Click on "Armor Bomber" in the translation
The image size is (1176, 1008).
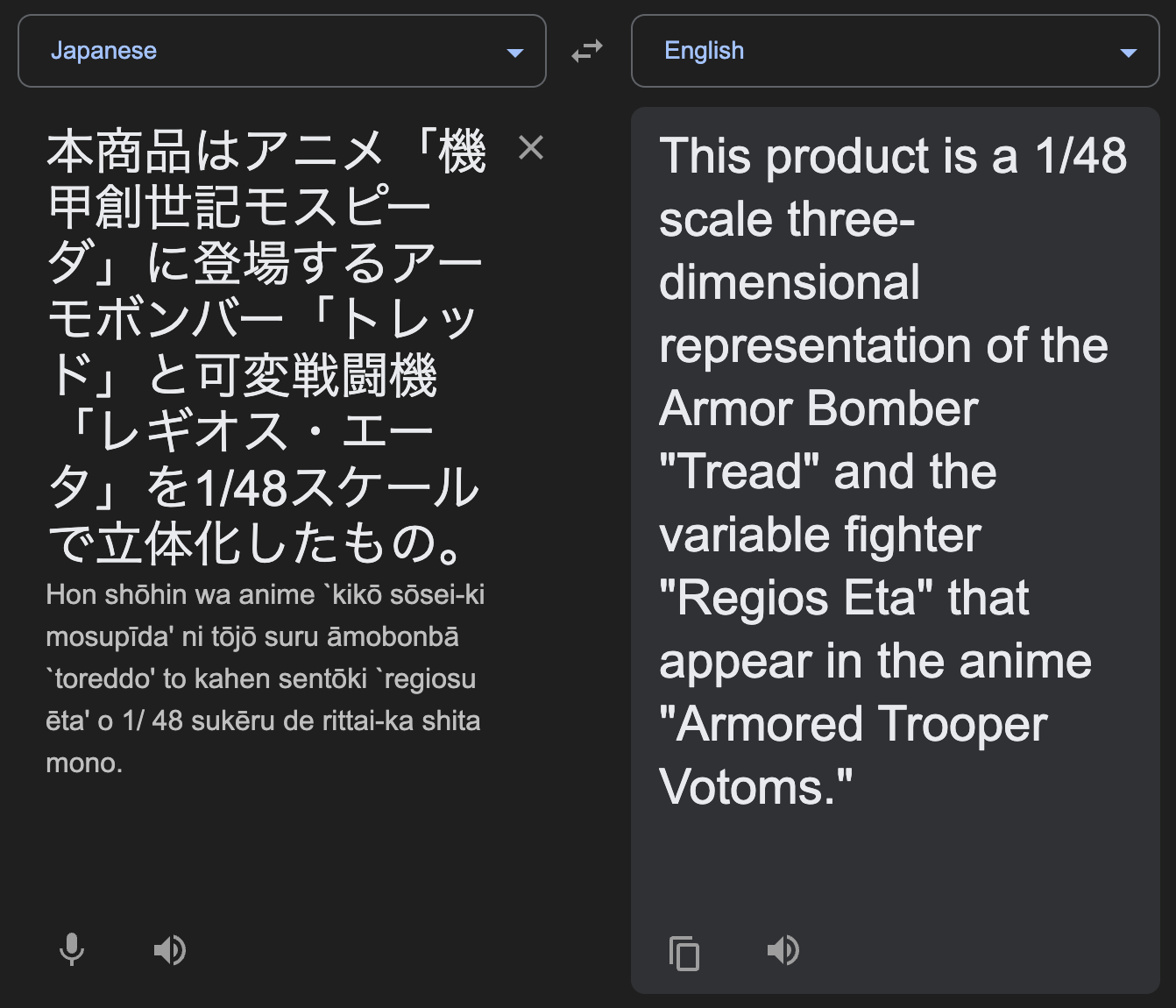818,408
